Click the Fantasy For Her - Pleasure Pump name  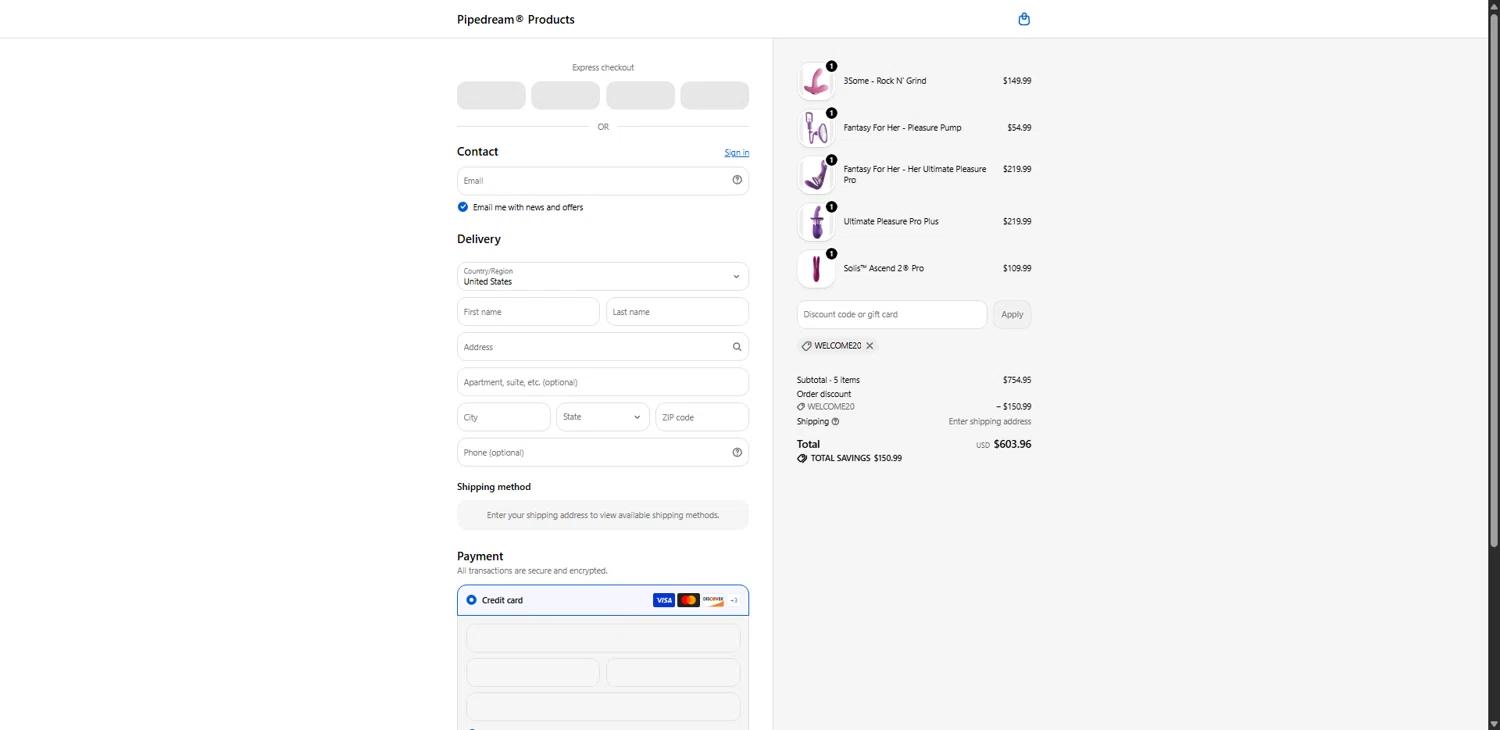[903, 128]
